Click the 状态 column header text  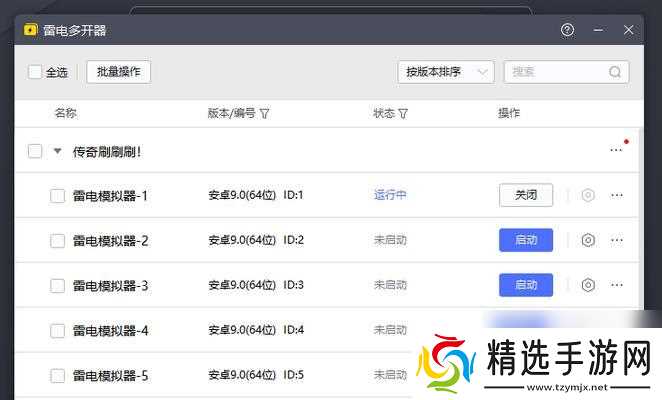[x=384, y=113]
